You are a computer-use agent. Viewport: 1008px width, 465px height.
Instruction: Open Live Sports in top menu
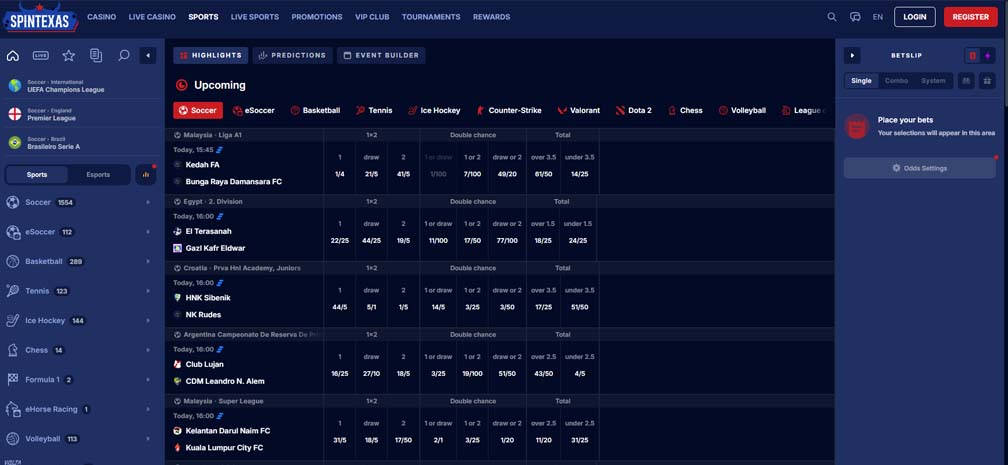click(x=255, y=17)
